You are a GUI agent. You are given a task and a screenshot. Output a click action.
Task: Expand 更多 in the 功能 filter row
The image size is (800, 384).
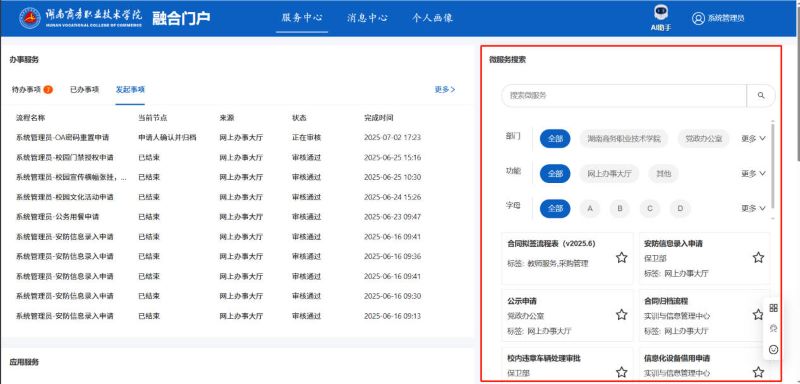[x=753, y=174]
